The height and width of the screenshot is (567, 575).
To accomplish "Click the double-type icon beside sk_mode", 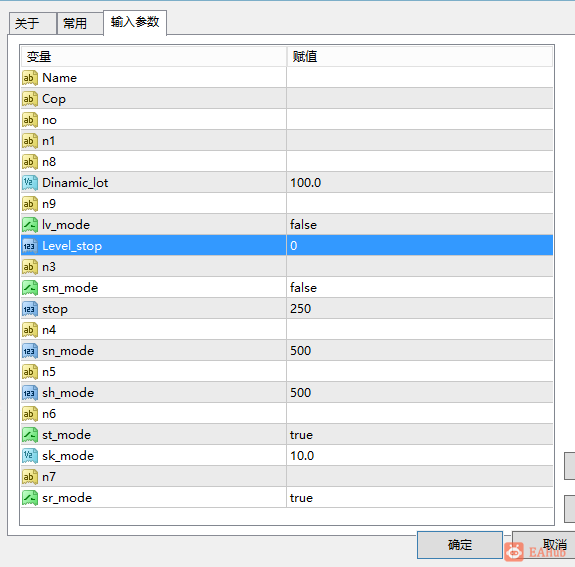I will (30, 456).
